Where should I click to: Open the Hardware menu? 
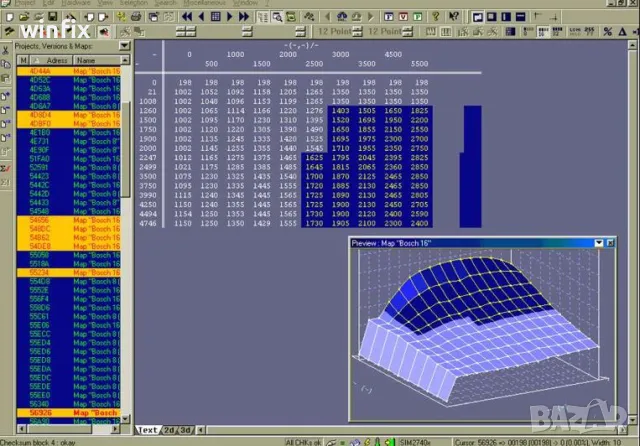pyautogui.click(x=76, y=3)
